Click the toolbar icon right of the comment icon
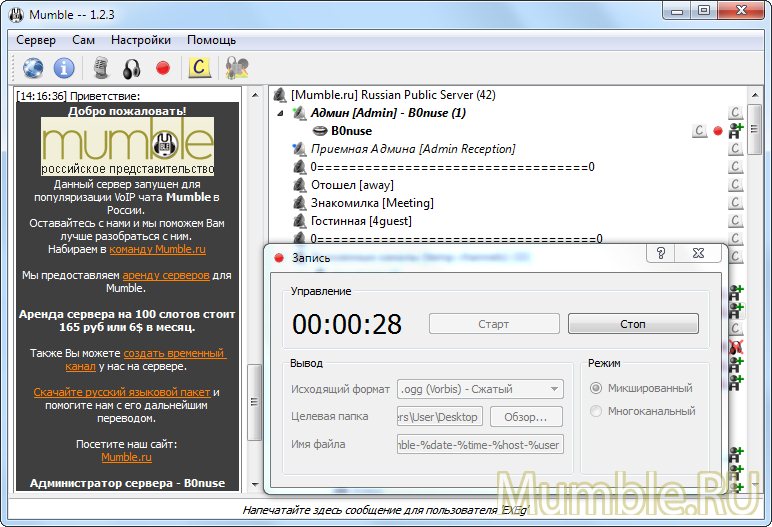The image size is (772, 527). [x=237, y=68]
